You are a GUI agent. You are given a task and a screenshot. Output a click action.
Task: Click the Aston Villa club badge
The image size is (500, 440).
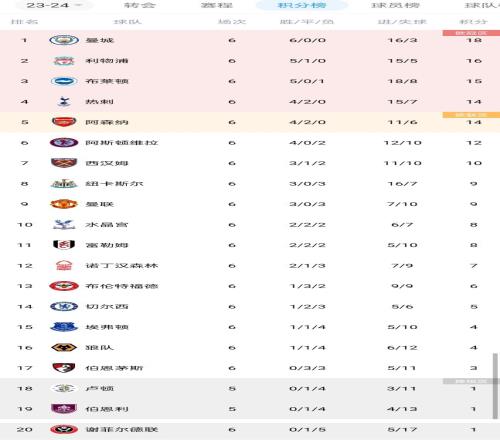tap(64, 143)
